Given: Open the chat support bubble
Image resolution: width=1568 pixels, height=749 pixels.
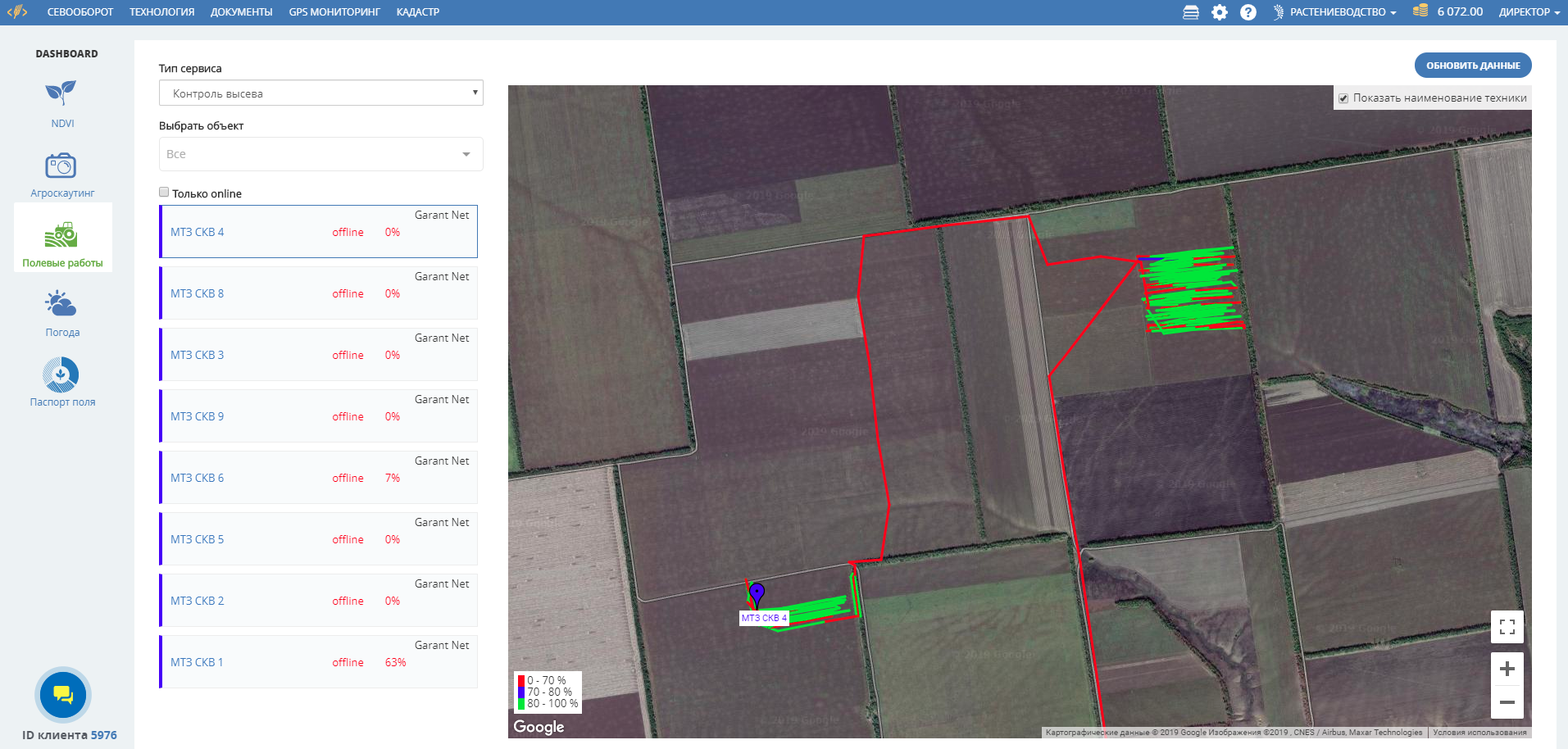Looking at the screenshot, I should tap(63, 695).
